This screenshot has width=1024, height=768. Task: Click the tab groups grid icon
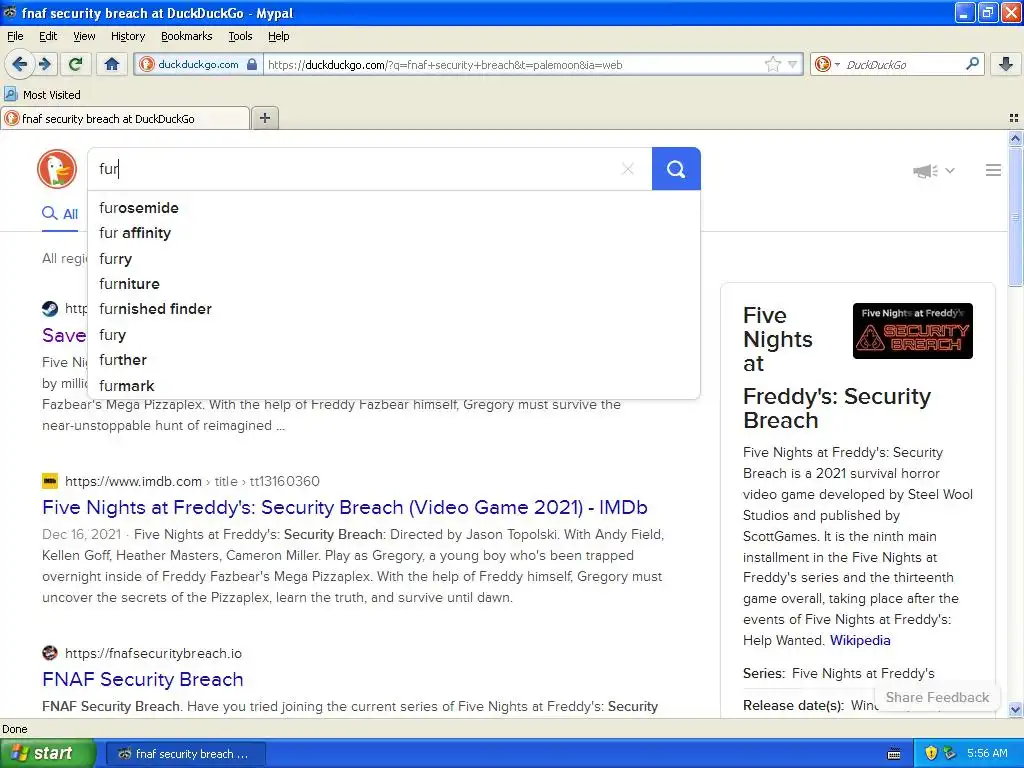click(x=1014, y=118)
